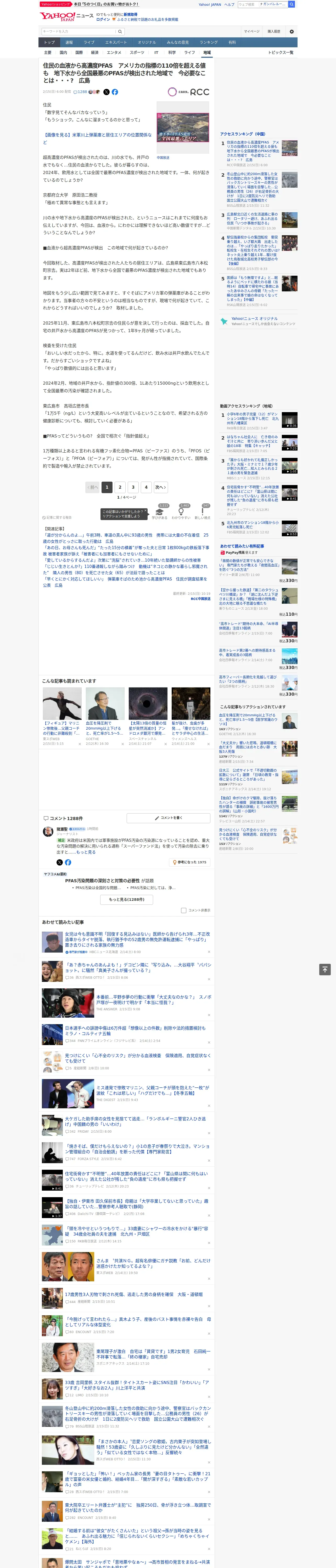
Task: Select the 科学 category
Action: (172, 52)
